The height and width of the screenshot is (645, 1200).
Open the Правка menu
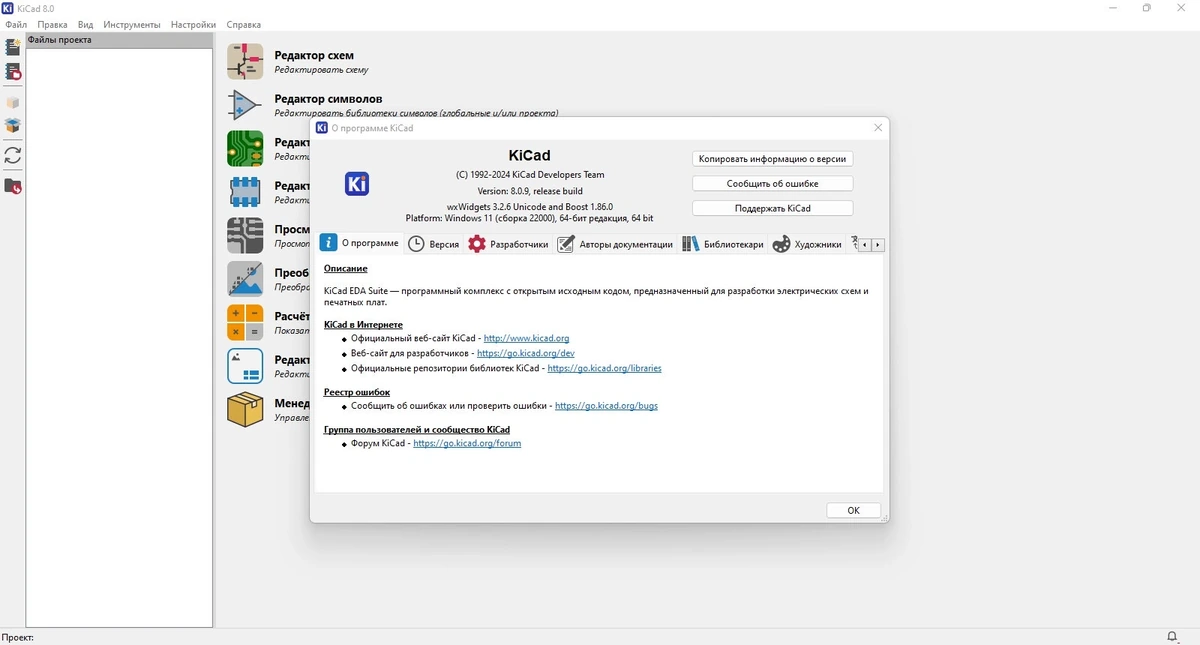tap(52, 24)
